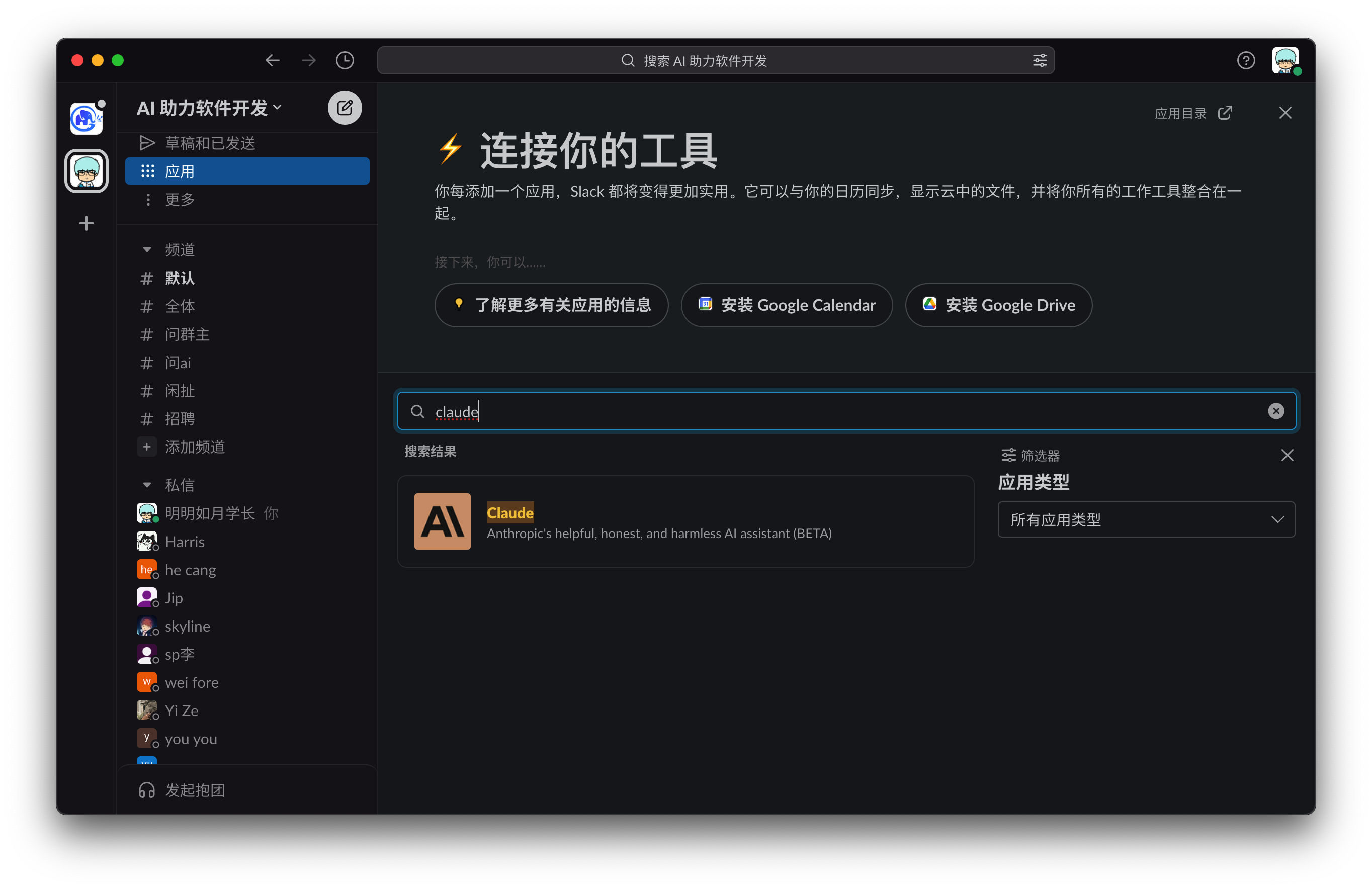
Task: Click the 筛选器 sliders icon
Action: (1008, 456)
